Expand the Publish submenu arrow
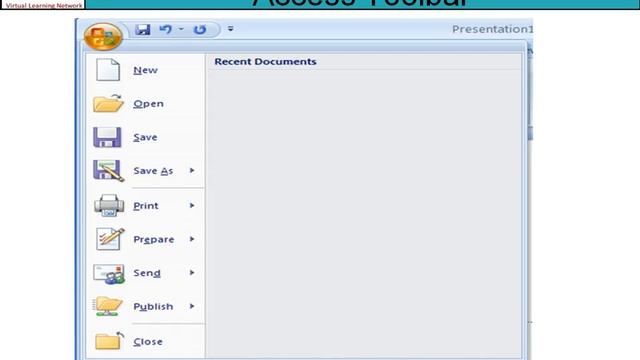640x360 pixels. [x=192, y=306]
